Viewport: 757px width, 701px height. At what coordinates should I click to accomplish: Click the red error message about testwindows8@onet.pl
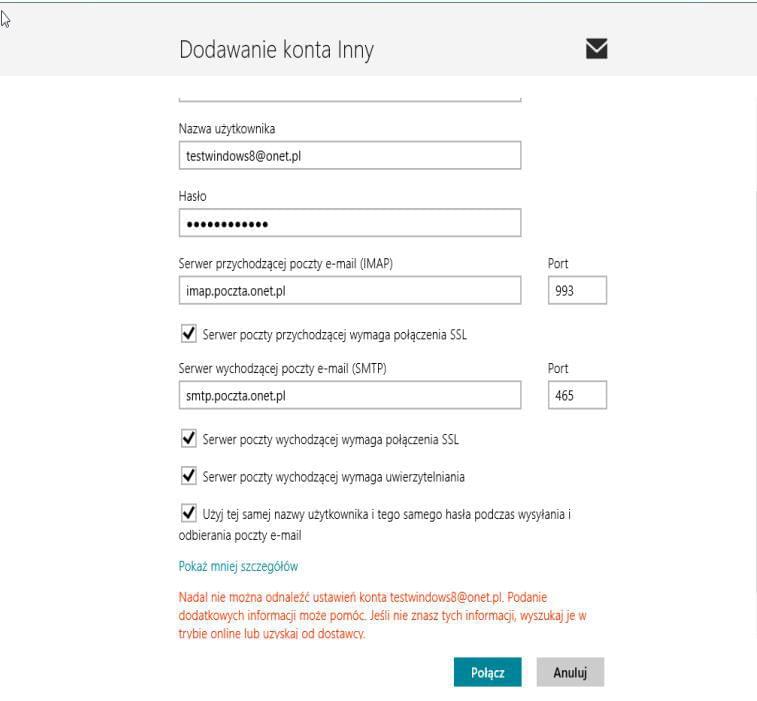click(382, 616)
